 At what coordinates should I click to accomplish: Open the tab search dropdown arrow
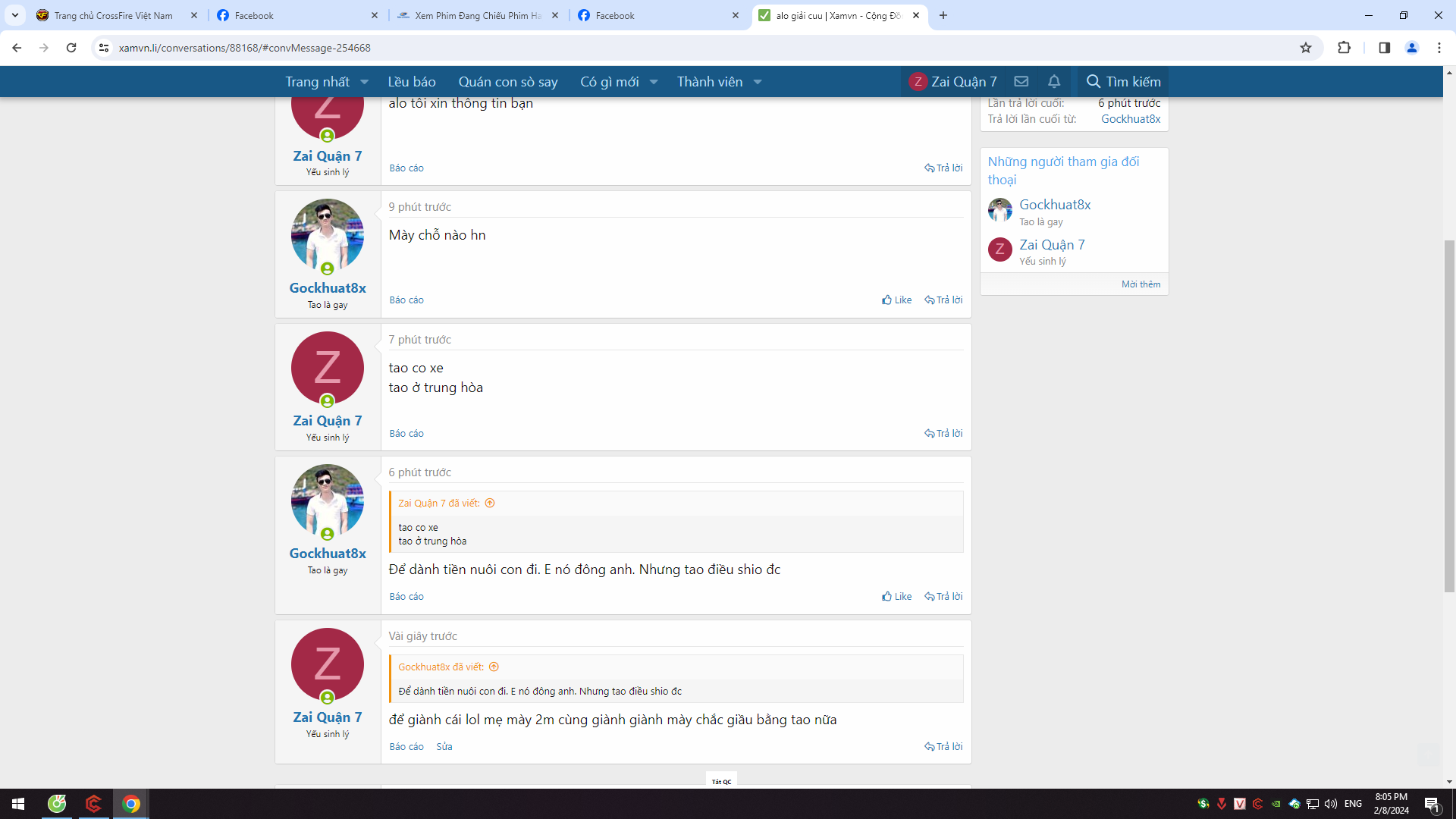point(15,15)
